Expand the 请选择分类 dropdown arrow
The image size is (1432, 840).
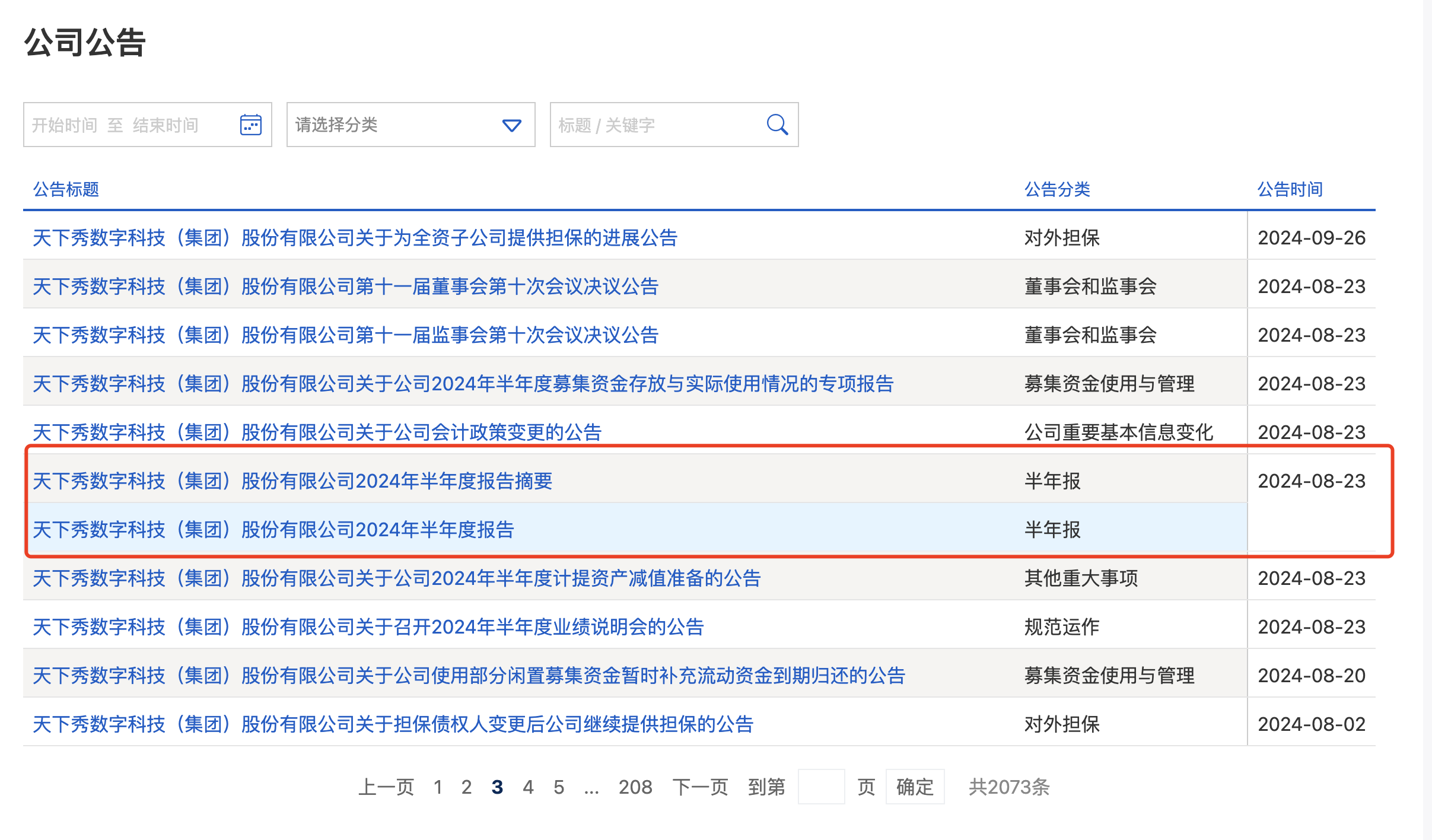click(511, 125)
